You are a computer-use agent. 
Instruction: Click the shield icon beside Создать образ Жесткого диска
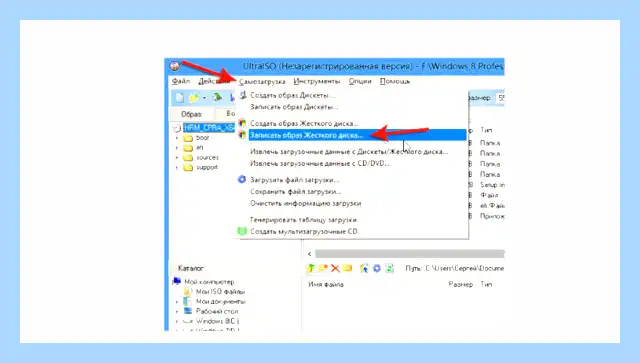click(x=242, y=123)
